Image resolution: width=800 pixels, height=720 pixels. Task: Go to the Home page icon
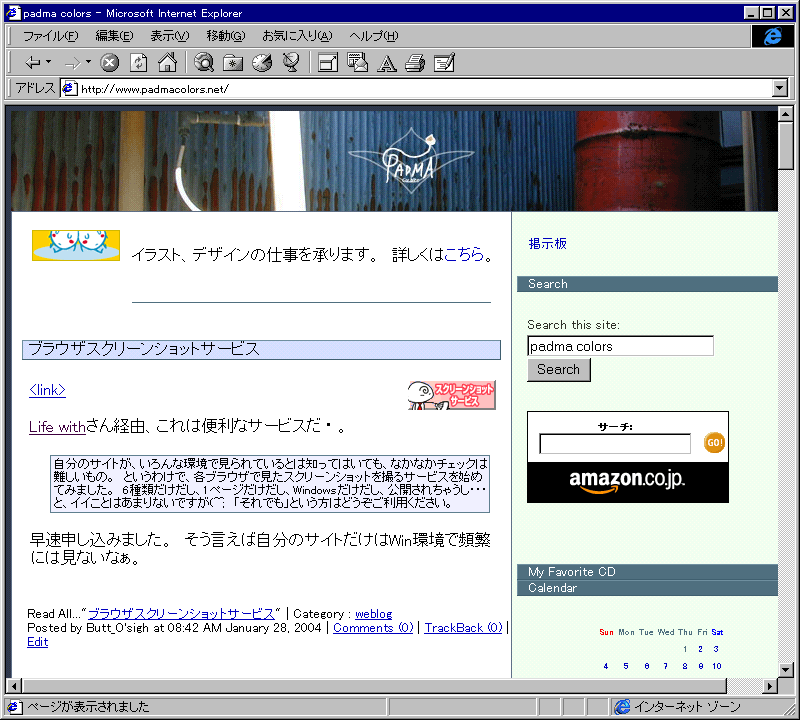tap(167, 63)
